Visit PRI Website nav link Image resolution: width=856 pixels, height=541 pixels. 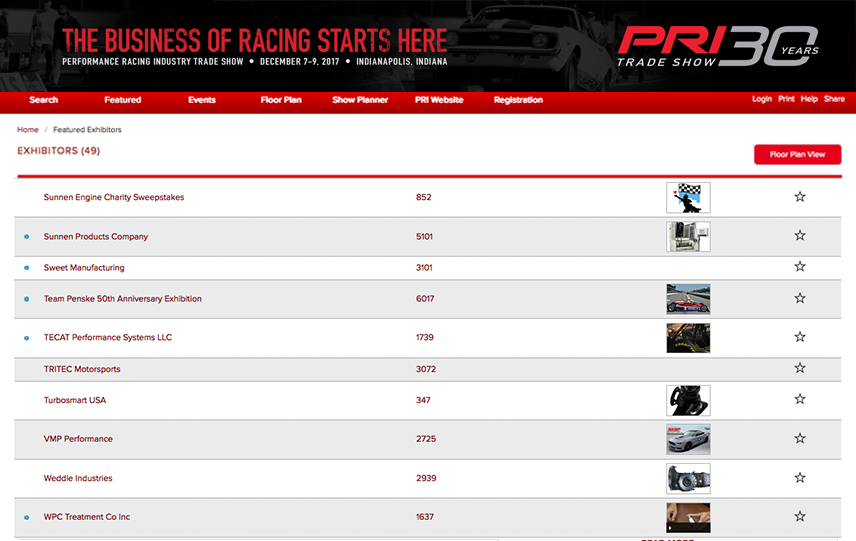click(x=439, y=100)
